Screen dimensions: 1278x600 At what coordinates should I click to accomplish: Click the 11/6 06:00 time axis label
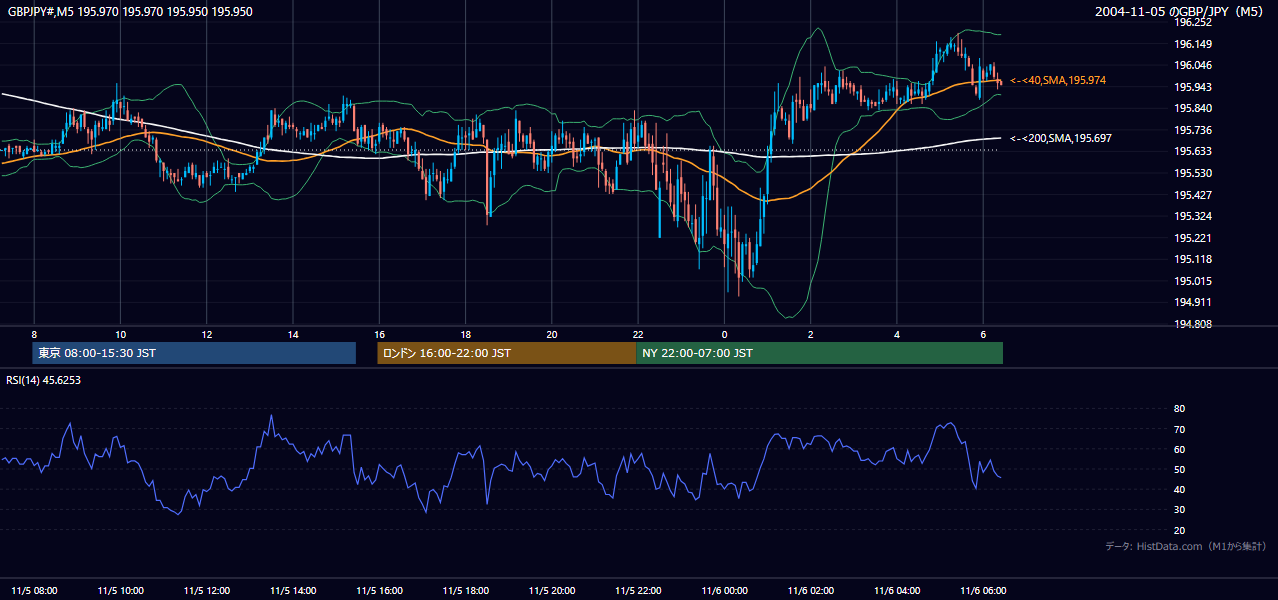(x=983, y=591)
